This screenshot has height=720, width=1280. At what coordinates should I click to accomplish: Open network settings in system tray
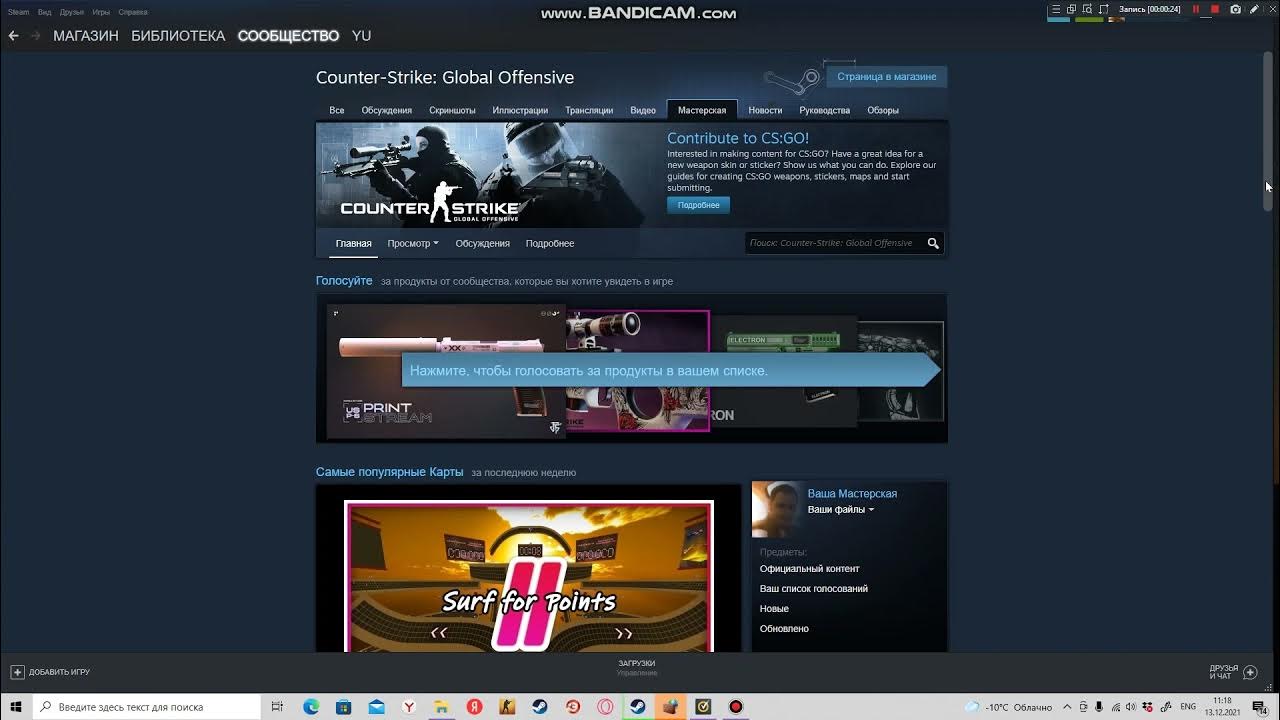(1117, 707)
